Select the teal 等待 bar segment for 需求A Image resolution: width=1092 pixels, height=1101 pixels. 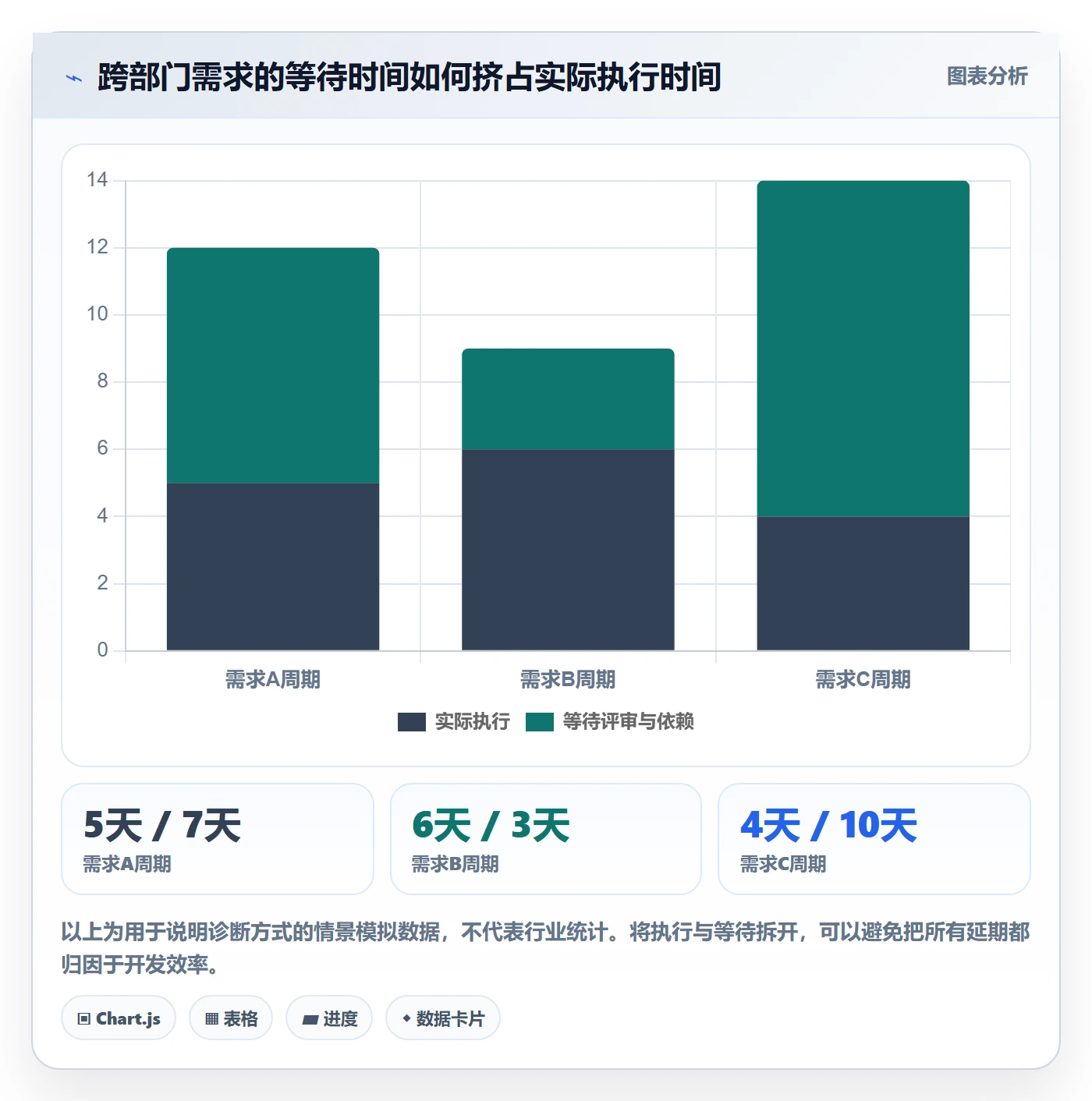click(273, 365)
